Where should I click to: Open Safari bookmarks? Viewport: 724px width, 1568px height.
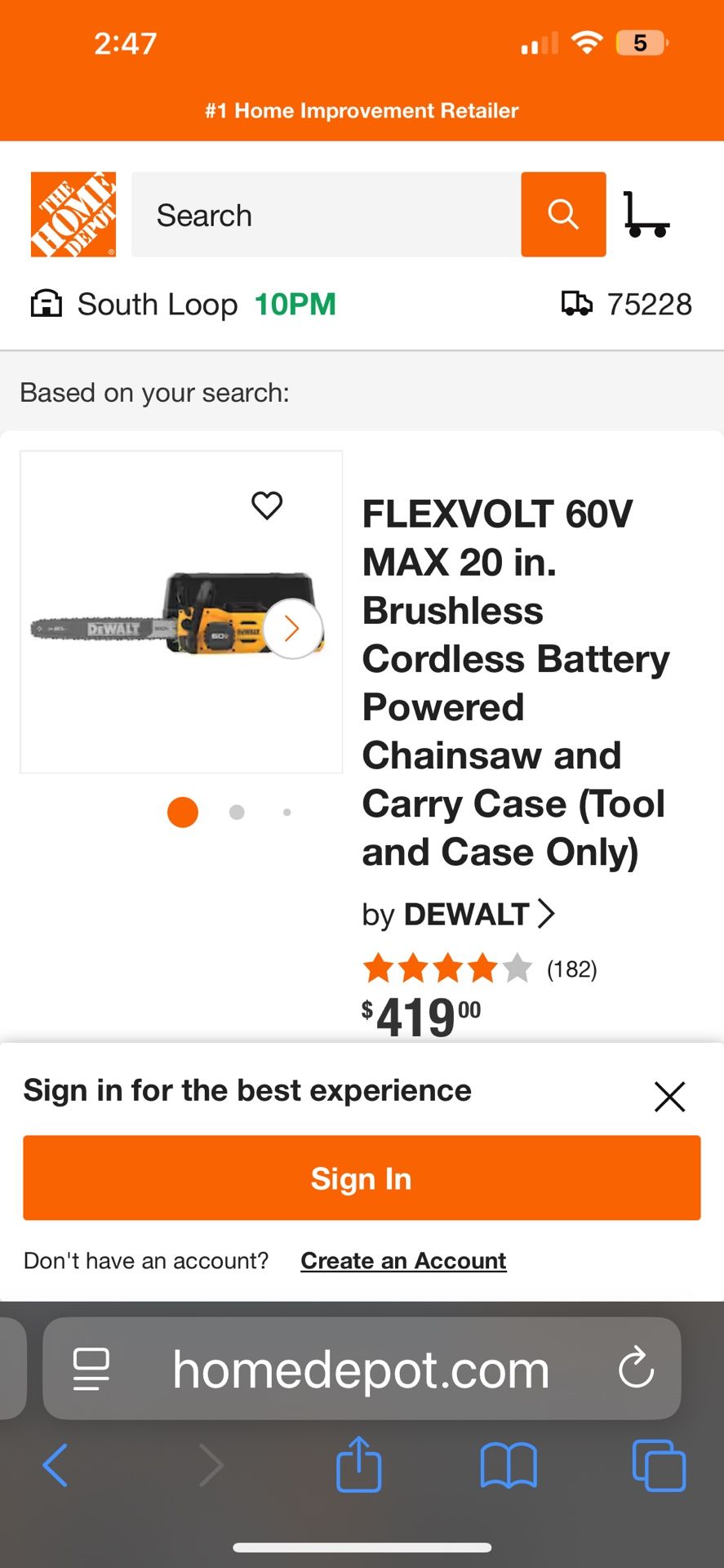coord(509,1465)
